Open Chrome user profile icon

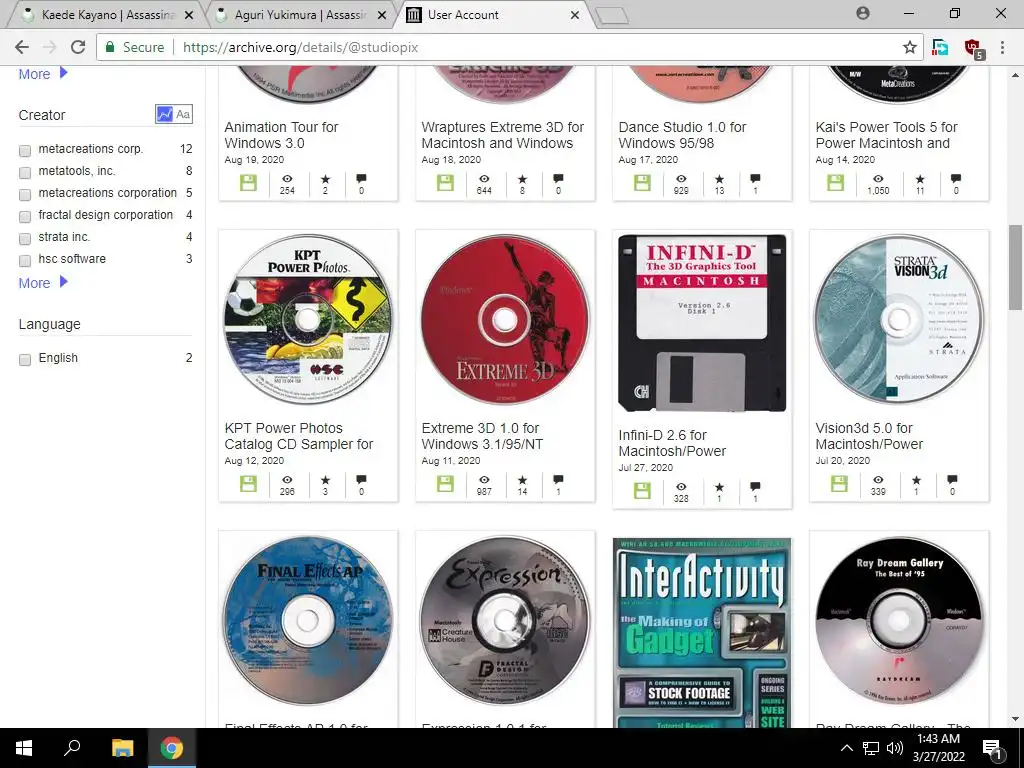(863, 13)
